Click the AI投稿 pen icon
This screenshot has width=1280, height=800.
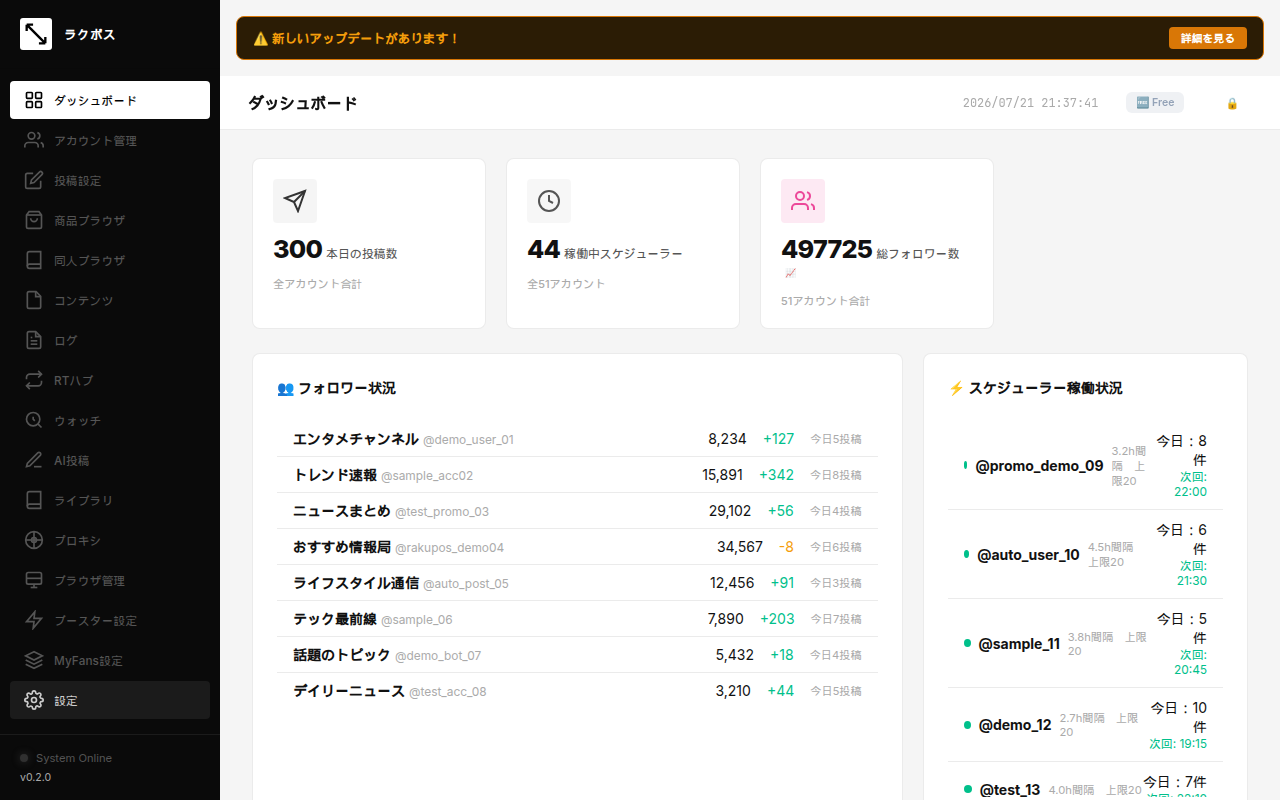[x=34, y=460]
